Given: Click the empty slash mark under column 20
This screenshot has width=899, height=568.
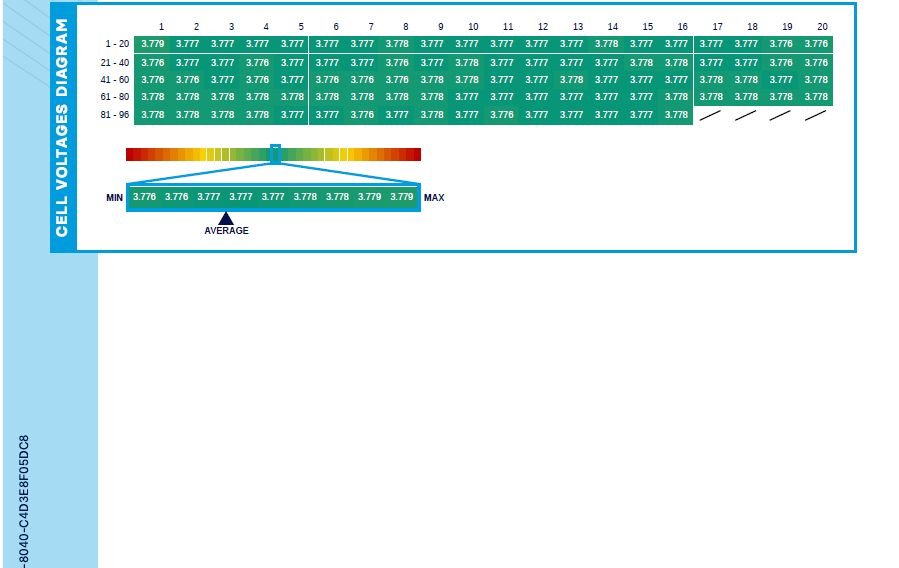Looking at the screenshot, I should pos(816,115).
